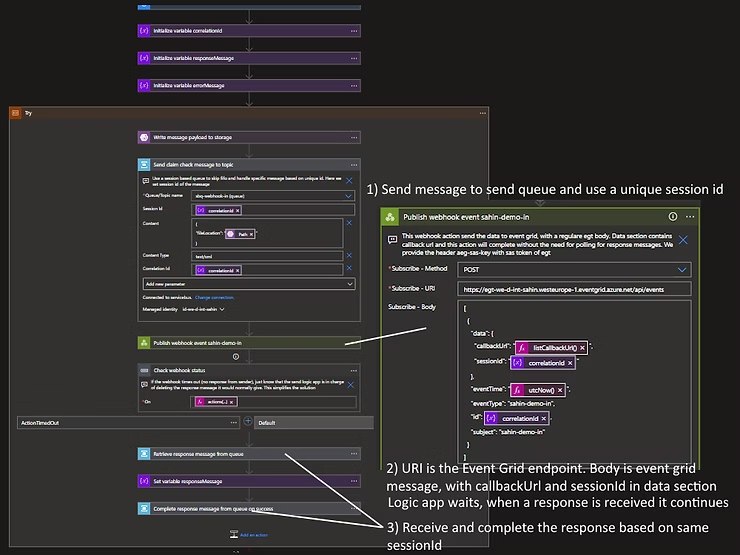740x555 pixels.
Task: Open the Queue/Topic name dropdown
Action: (347, 196)
